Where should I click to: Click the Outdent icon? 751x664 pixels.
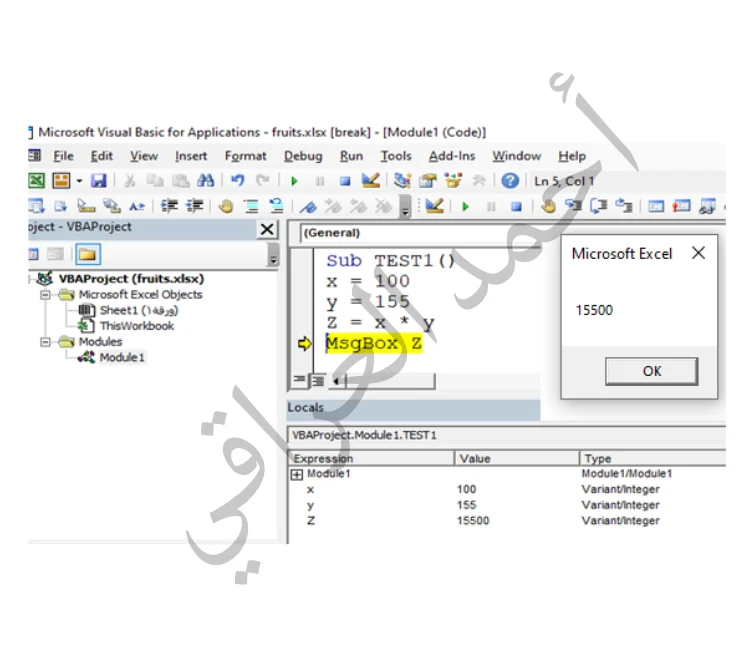point(194,206)
